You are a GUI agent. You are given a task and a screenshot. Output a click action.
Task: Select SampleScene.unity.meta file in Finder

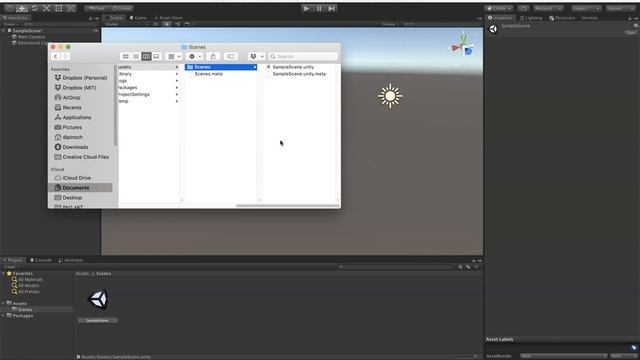299,74
